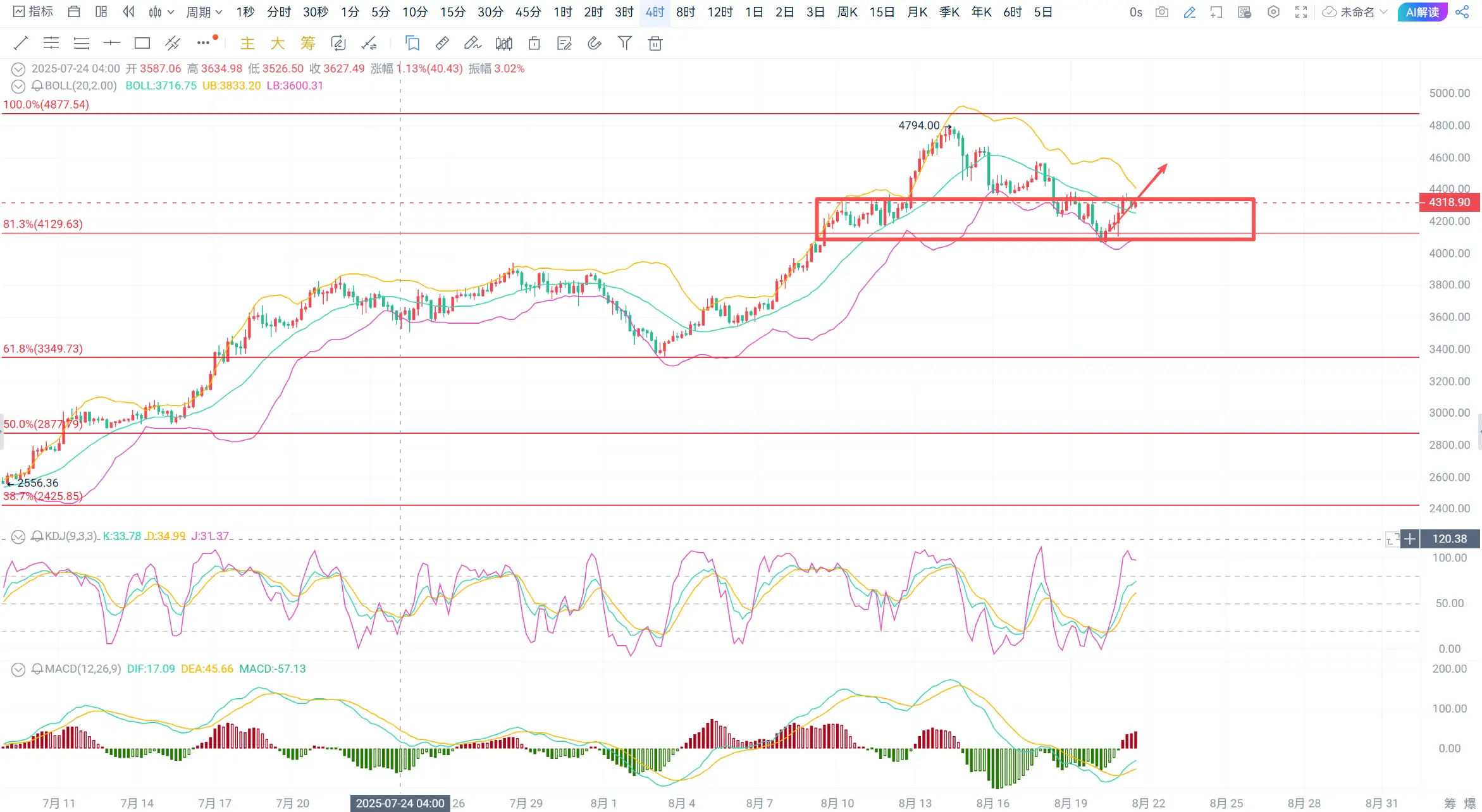1482x812 pixels.
Task: Toggle the magnet snap icon
Action: 595,43
